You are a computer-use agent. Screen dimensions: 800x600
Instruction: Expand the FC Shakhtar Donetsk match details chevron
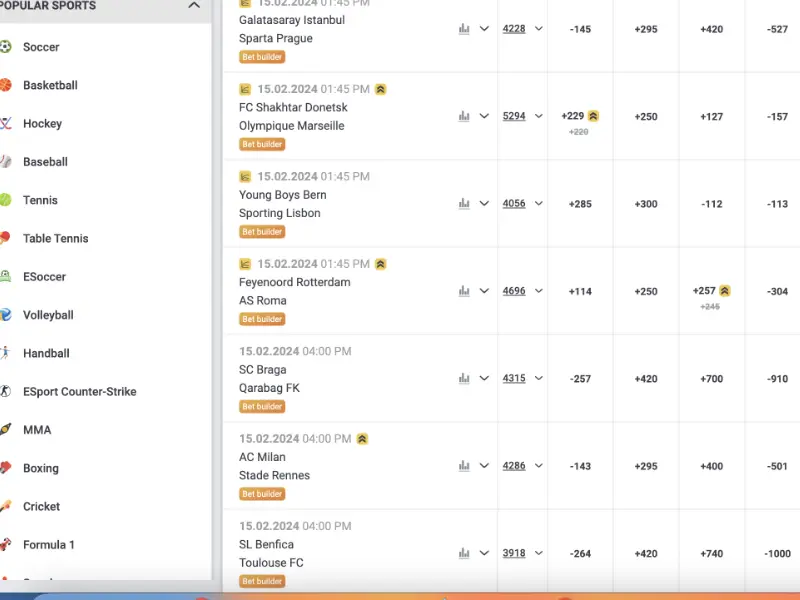(484, 116)
